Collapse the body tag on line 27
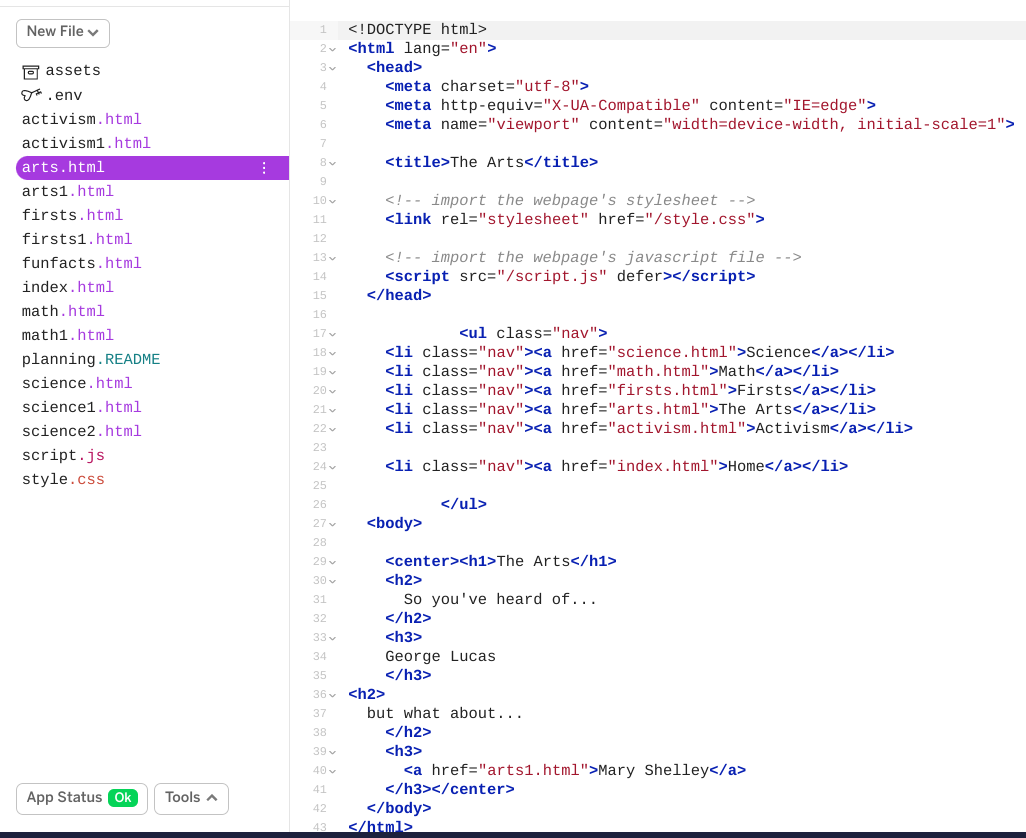The image size is (1026, 838). pyautogui.click(x=333, y=524)
